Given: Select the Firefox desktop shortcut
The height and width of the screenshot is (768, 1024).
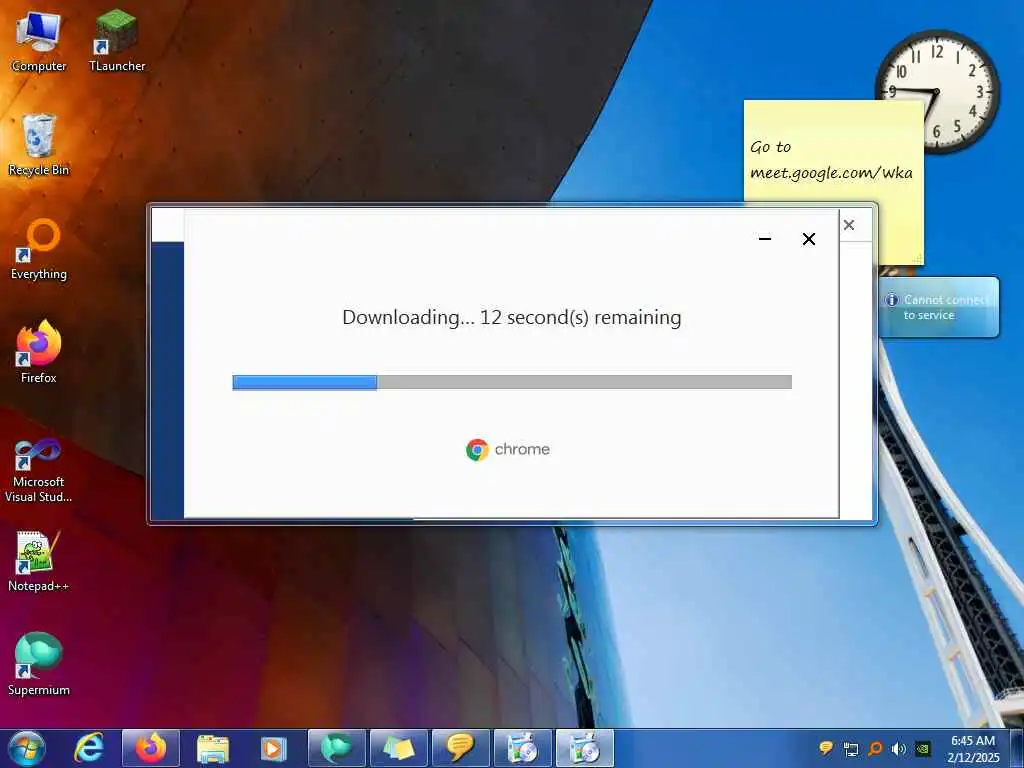Looking at the screenshot, I should point(39,352).
